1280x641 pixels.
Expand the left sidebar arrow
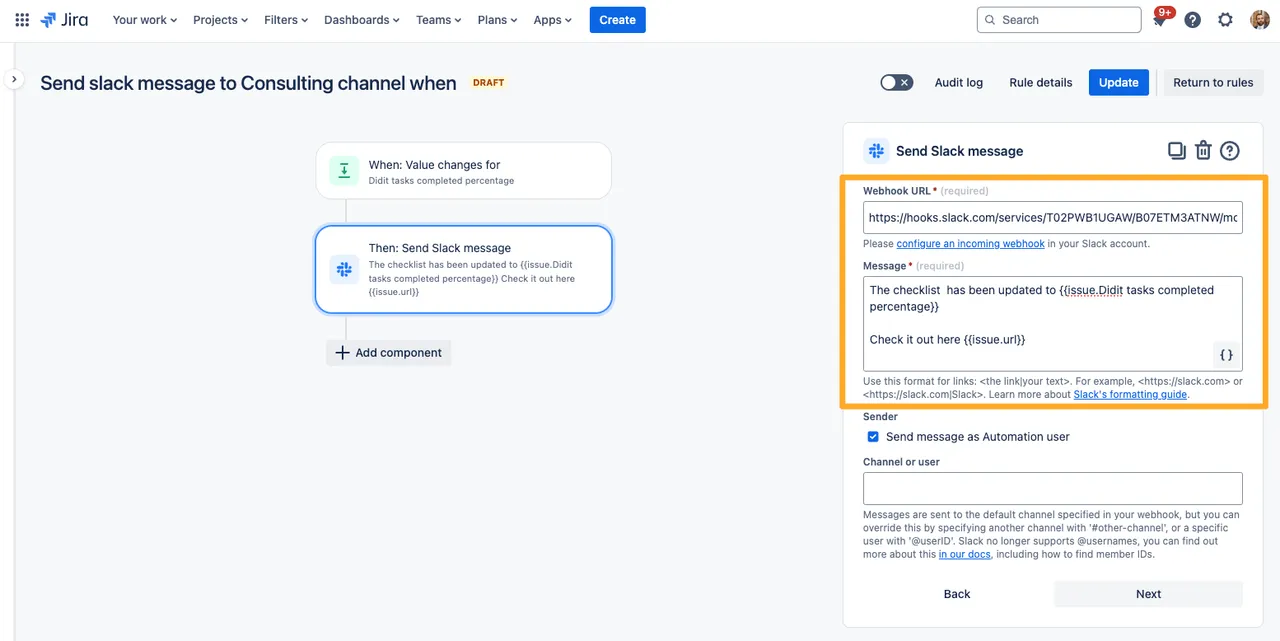pyautogui.click(x=14, y=79)
